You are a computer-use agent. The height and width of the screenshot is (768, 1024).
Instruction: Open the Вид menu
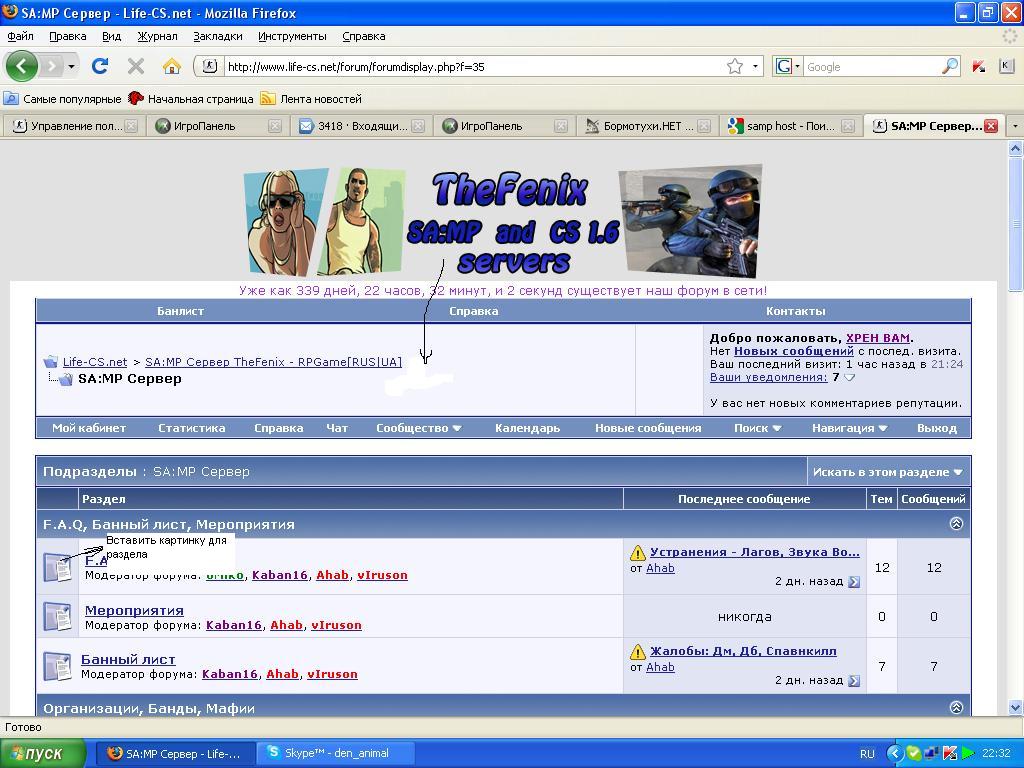point(112,36)
